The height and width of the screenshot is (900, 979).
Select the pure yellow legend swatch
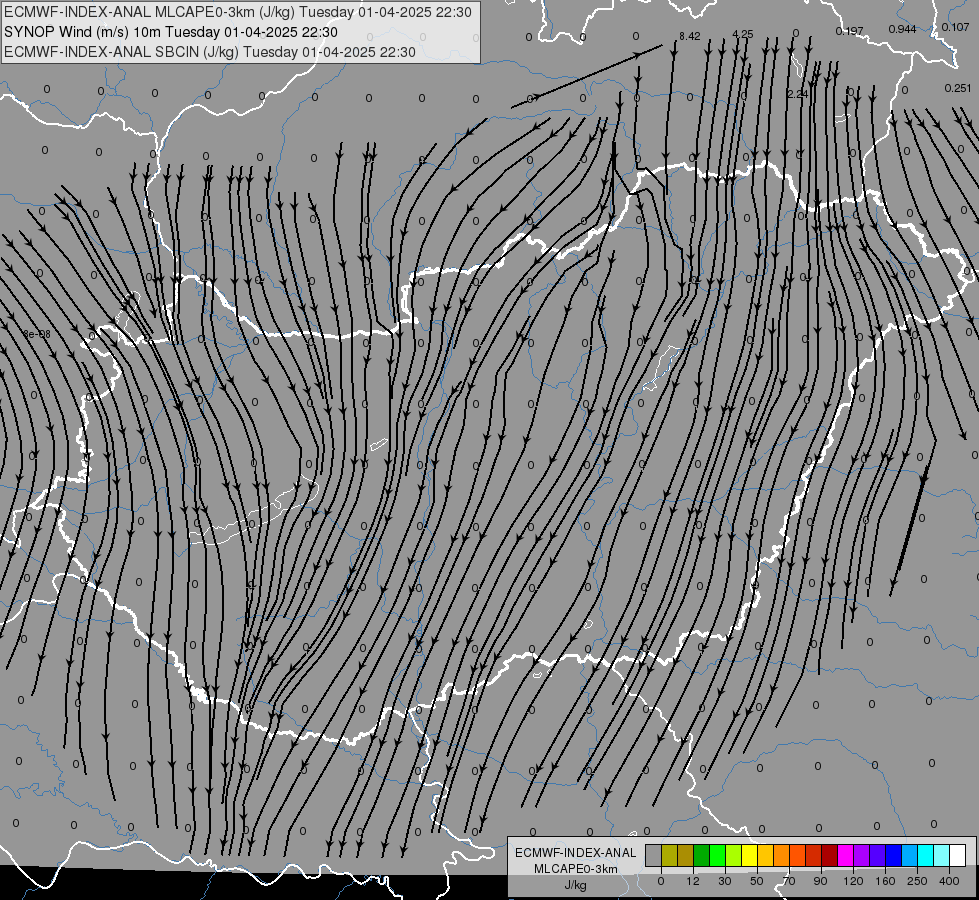click(x=749, y=855)
